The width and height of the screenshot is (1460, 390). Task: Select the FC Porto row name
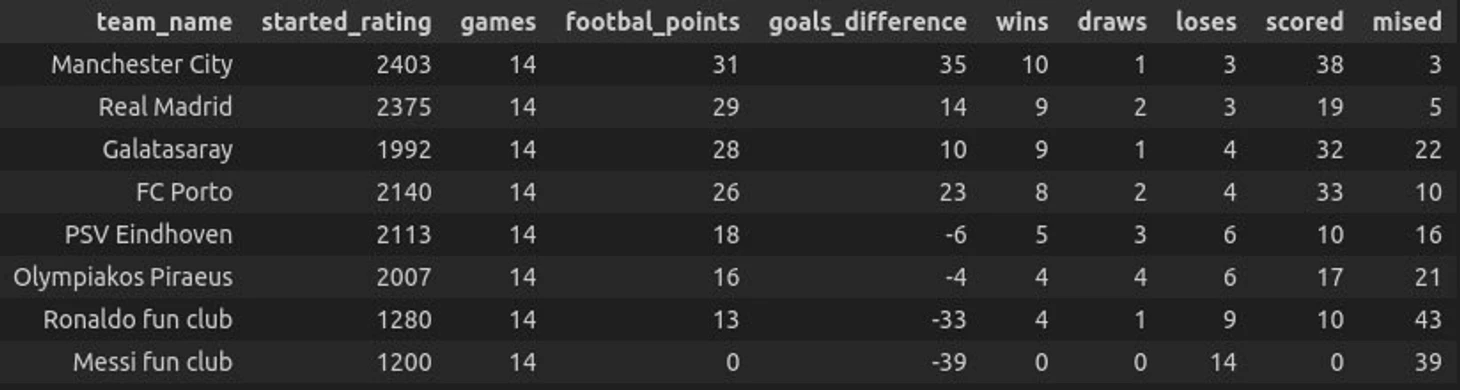click(x=184, y=192)
